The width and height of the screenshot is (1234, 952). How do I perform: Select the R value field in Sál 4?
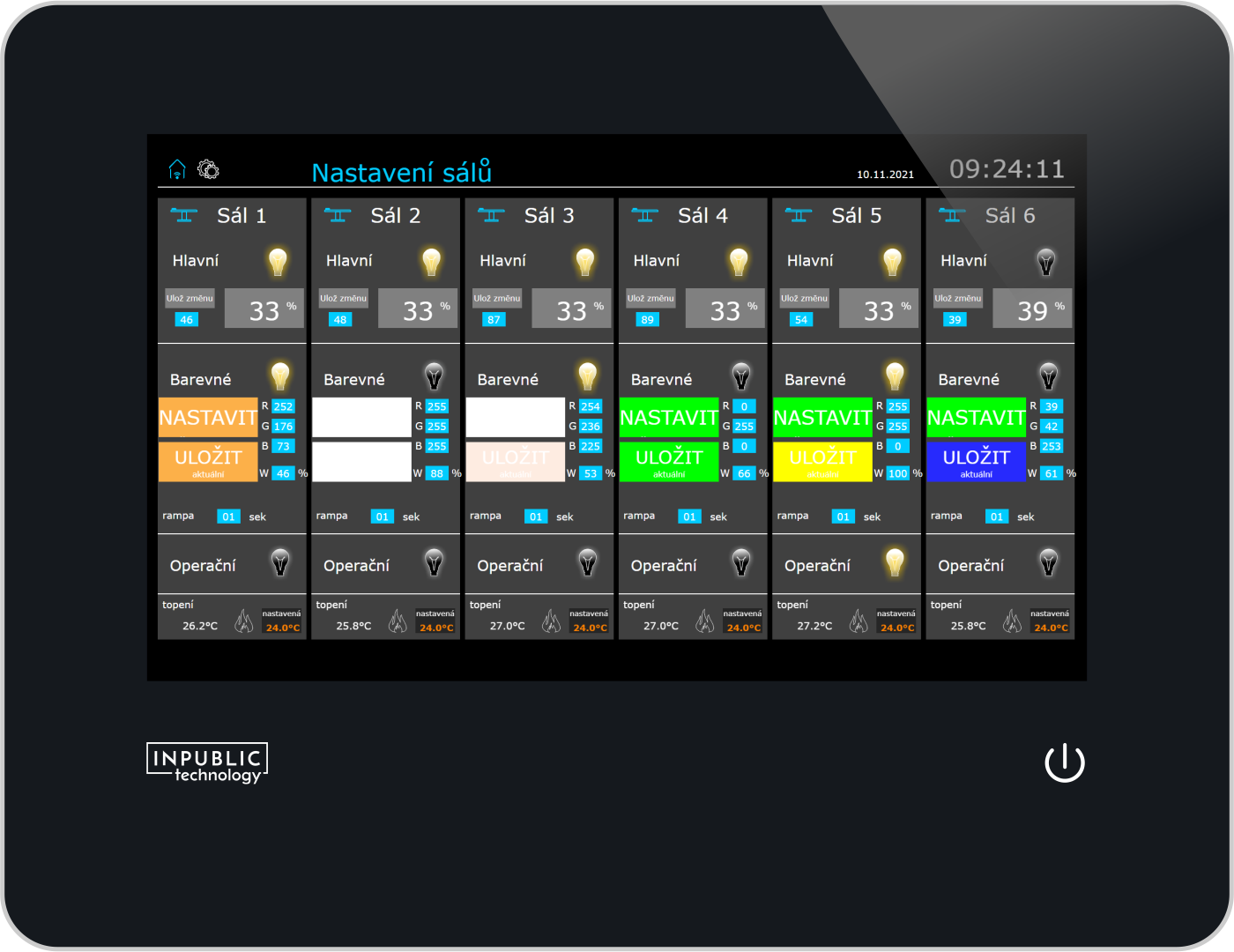744,406
